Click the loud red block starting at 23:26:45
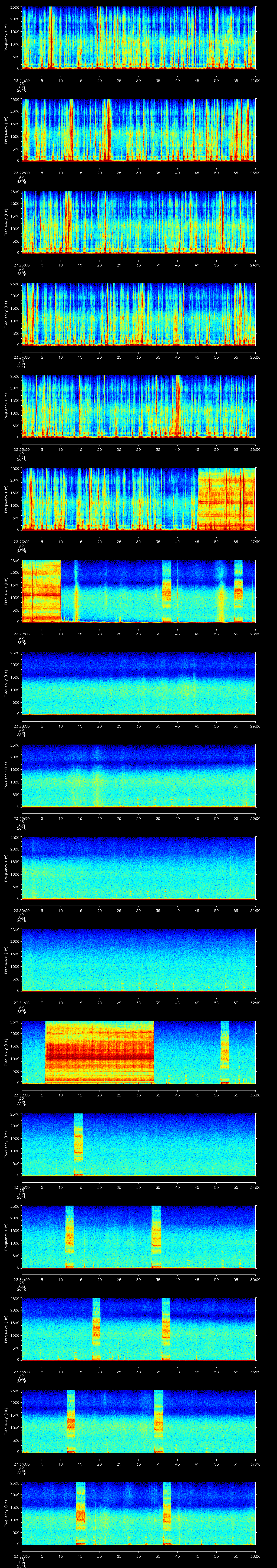277x1568 pixels. (x=226, y=499)
